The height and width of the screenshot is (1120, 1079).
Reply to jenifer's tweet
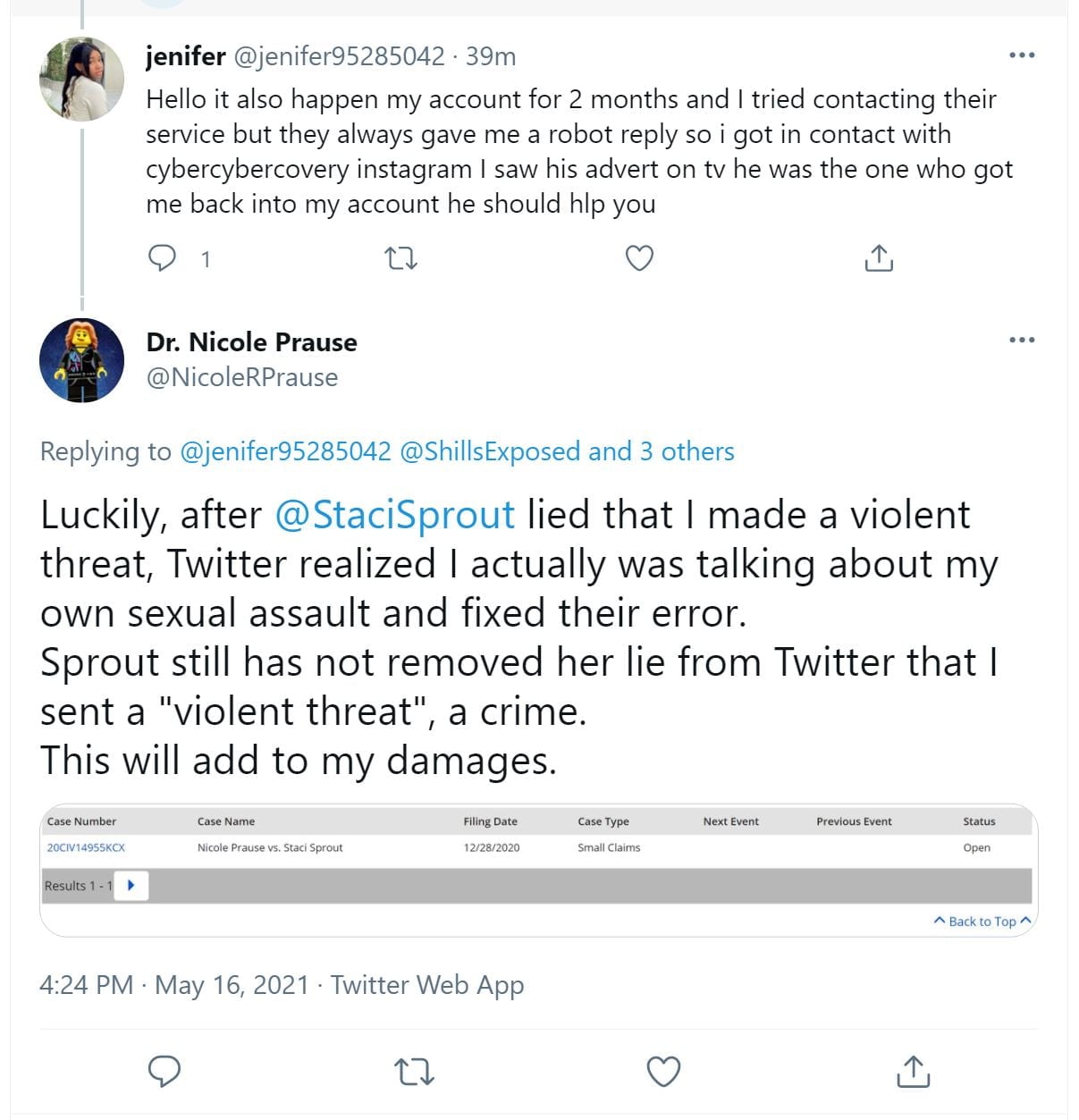(162, 258)
